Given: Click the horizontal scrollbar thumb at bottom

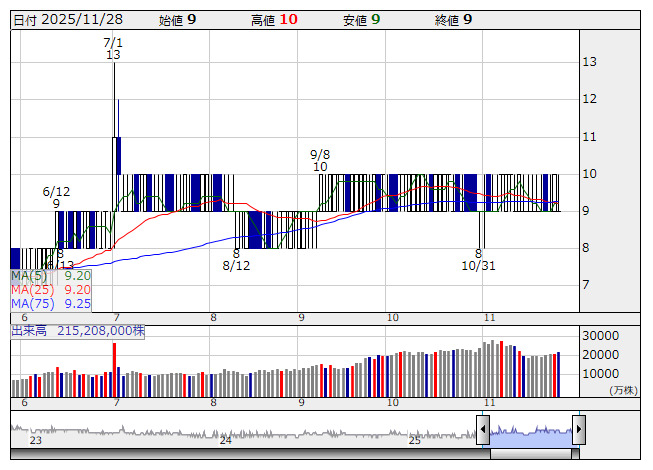Looking at the screenshot, I should 530,454.
